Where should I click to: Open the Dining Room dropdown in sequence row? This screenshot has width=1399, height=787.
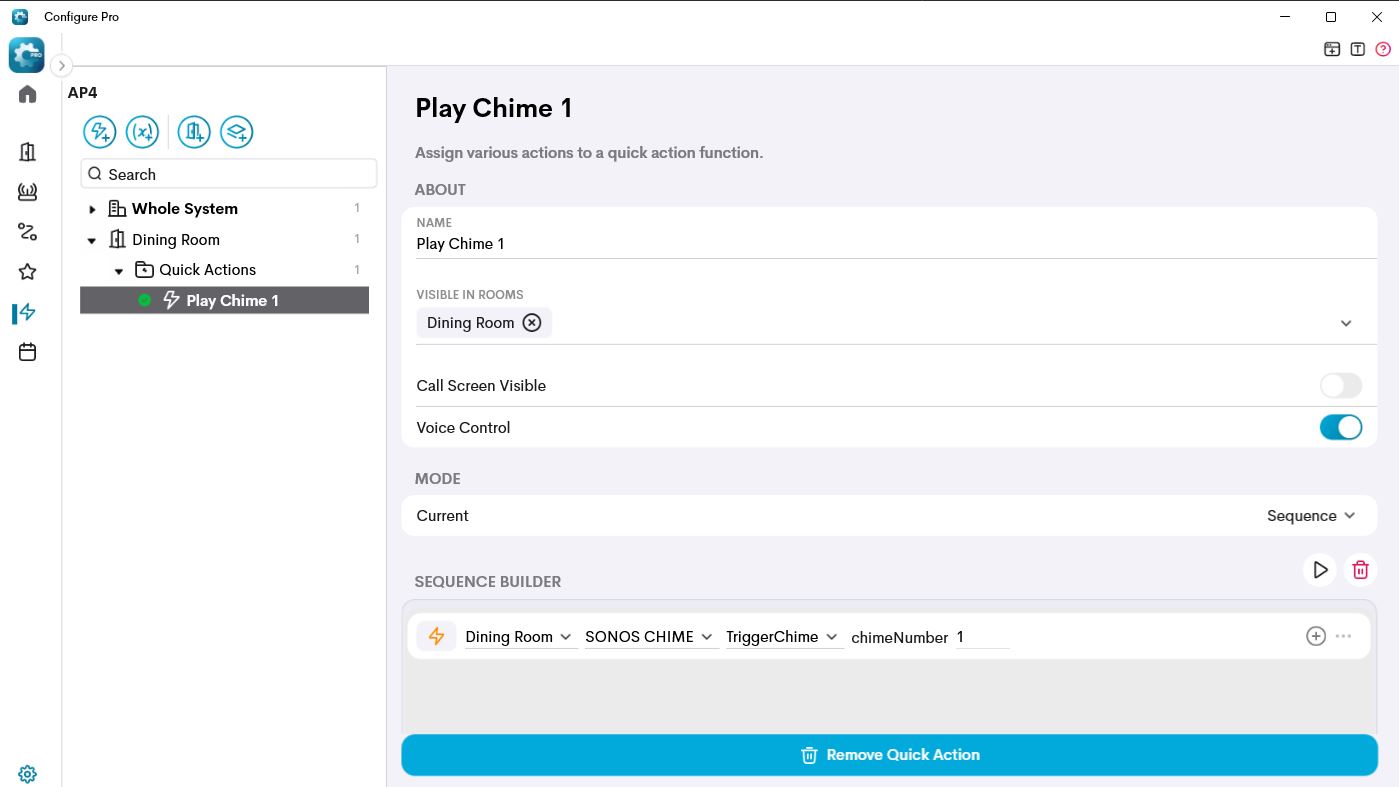[519, 637]
